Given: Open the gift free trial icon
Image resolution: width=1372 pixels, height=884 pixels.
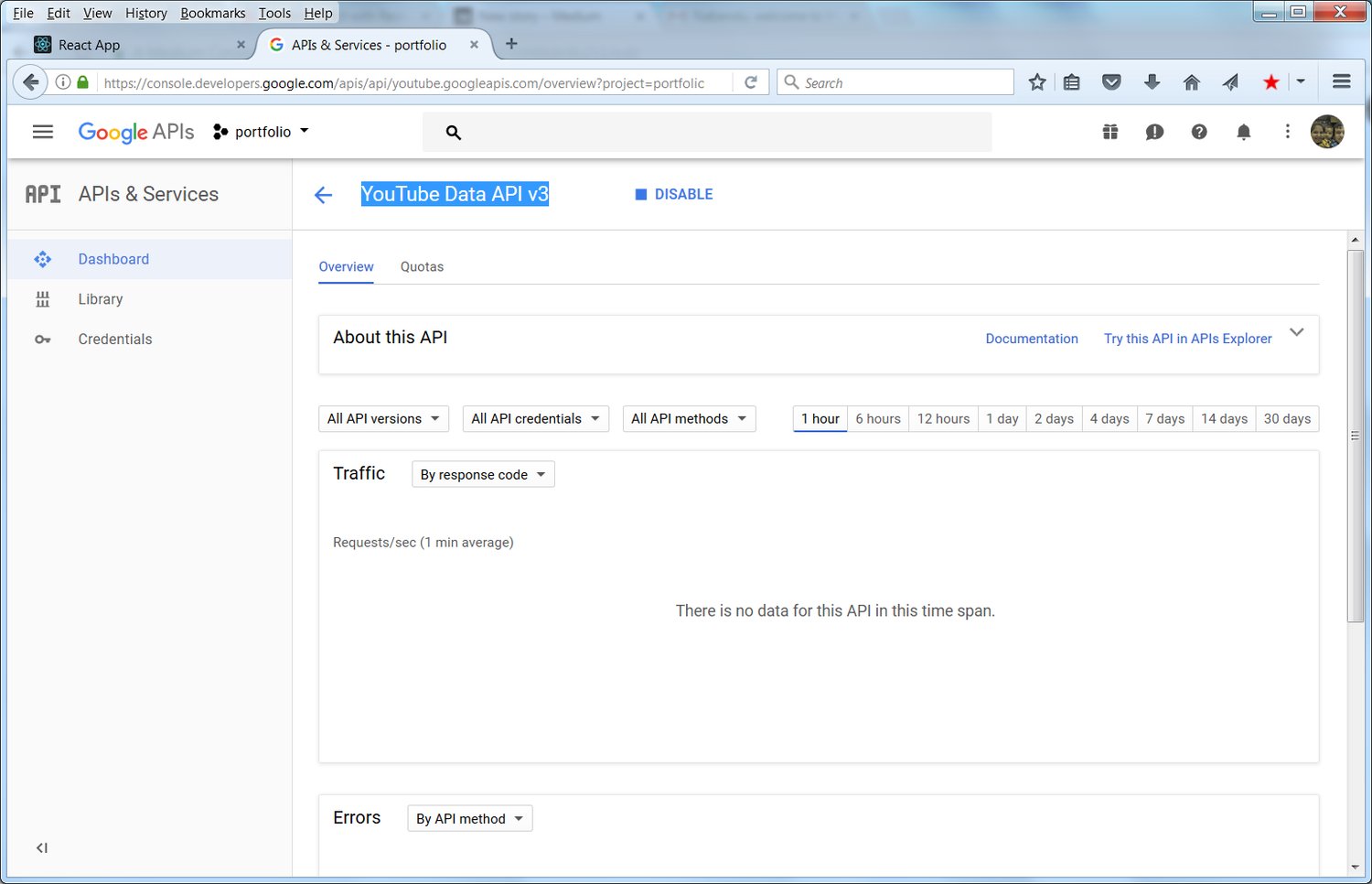Looking at the screenshot, I should pos(1110,132).
